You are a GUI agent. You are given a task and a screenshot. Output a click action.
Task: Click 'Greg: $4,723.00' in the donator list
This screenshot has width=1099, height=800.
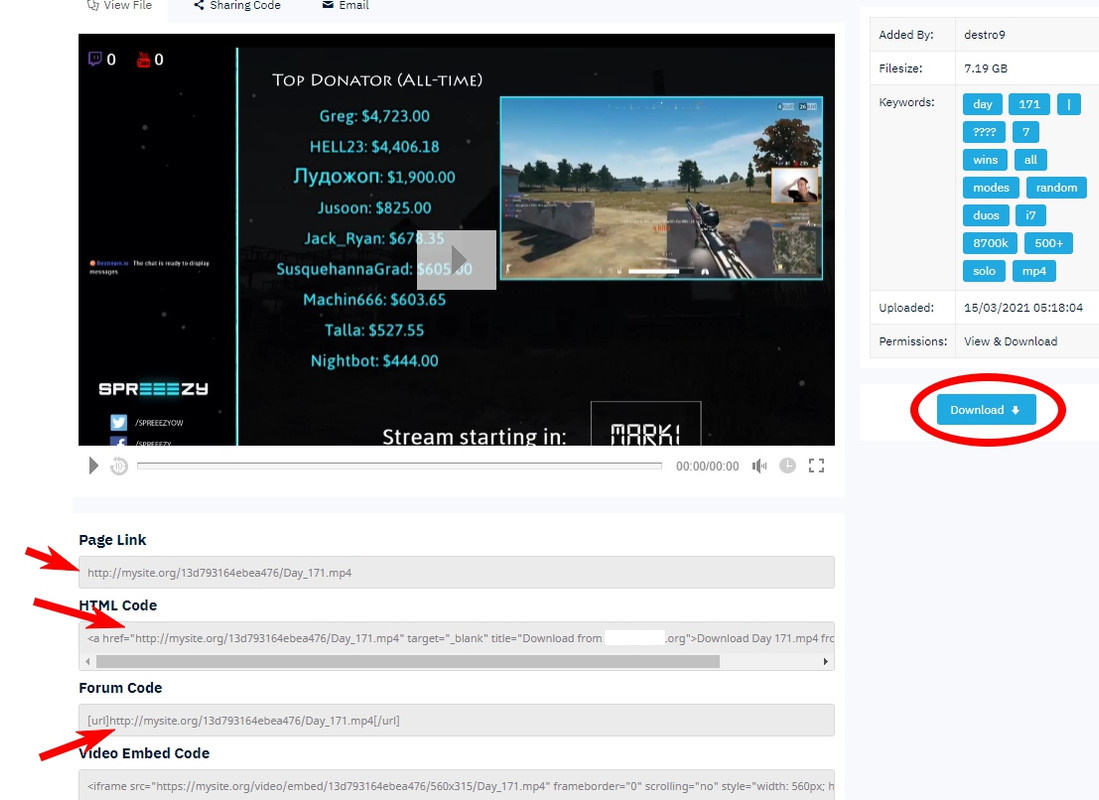pyautogui.click(x=374, y=116)
